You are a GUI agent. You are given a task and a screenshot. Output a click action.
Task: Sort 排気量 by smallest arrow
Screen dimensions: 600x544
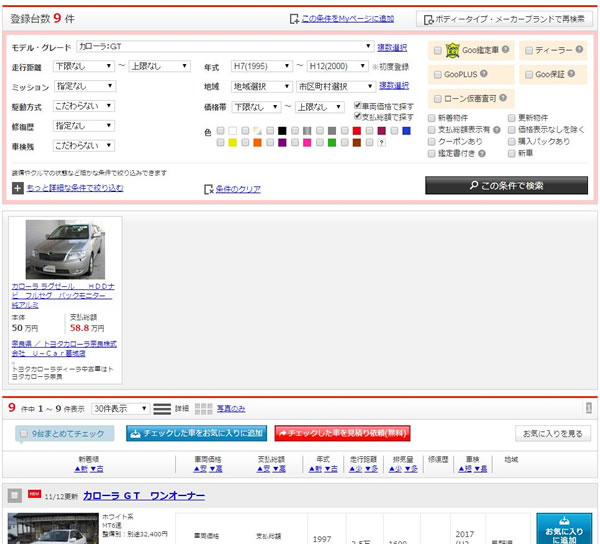[x=396, y=469]
